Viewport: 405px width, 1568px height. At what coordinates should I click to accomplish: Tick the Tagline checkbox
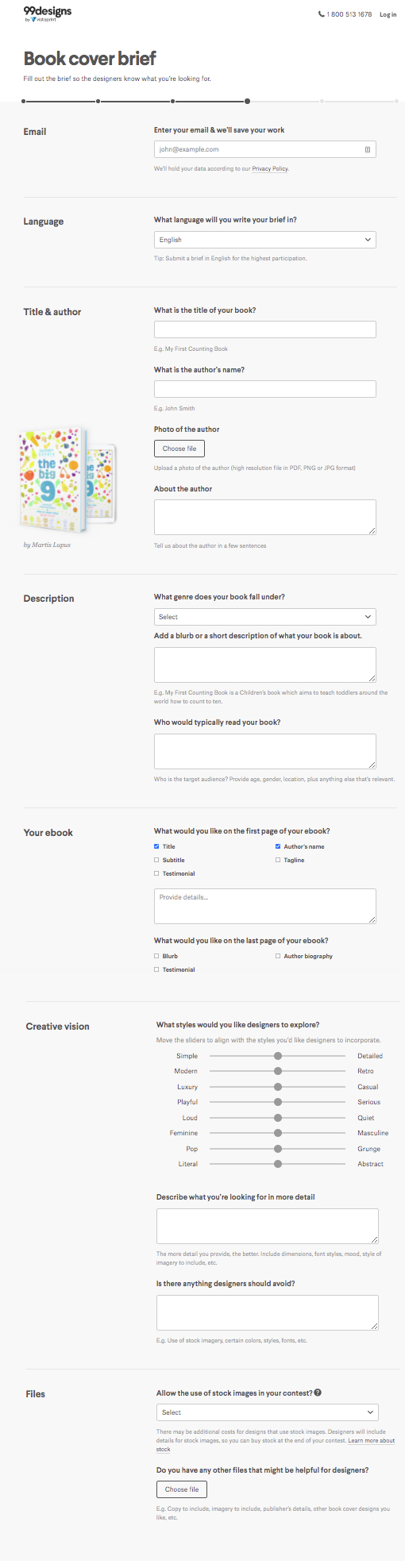pyautogui.click(x=278, y=860)
